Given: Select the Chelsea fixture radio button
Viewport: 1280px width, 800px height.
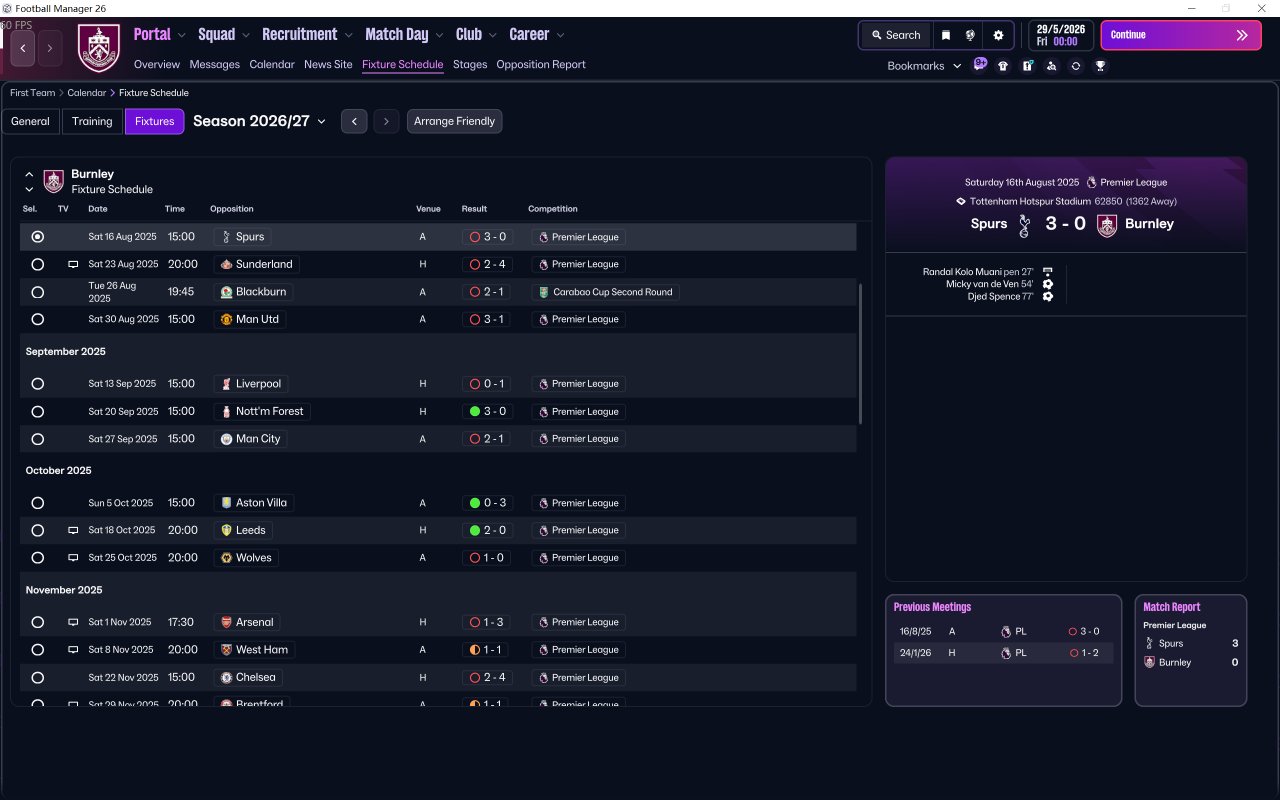Looking at the screenshot, I should (38, 677).
